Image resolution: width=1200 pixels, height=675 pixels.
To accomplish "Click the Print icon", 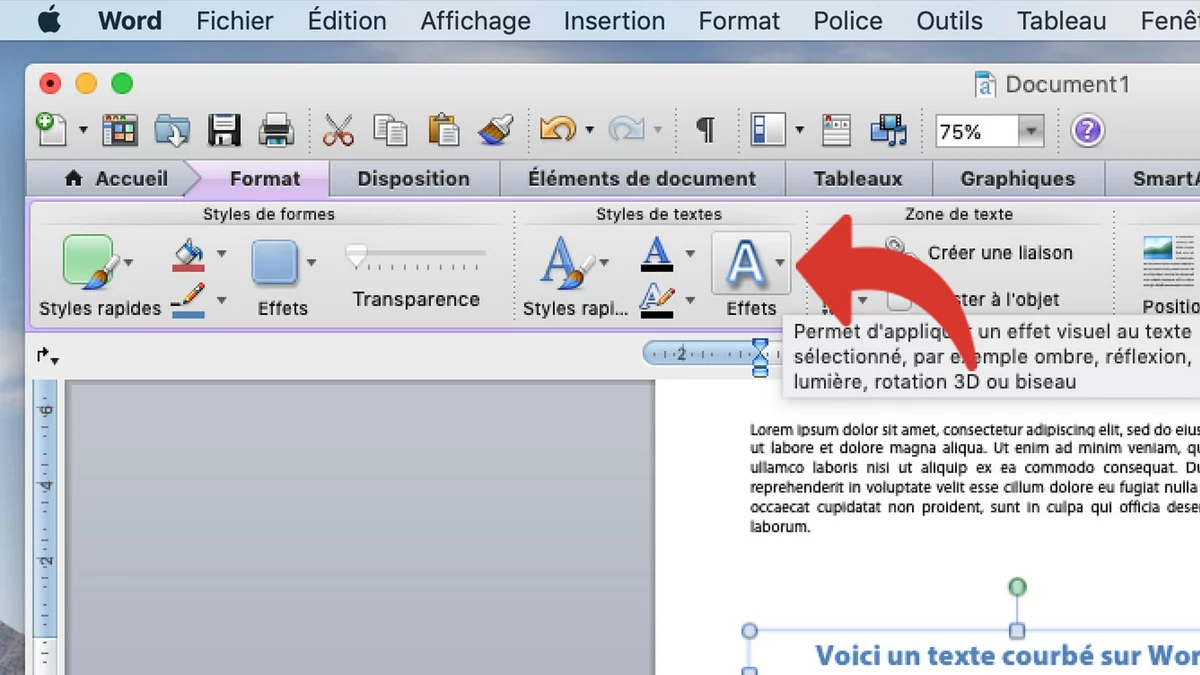I will 276,130.
